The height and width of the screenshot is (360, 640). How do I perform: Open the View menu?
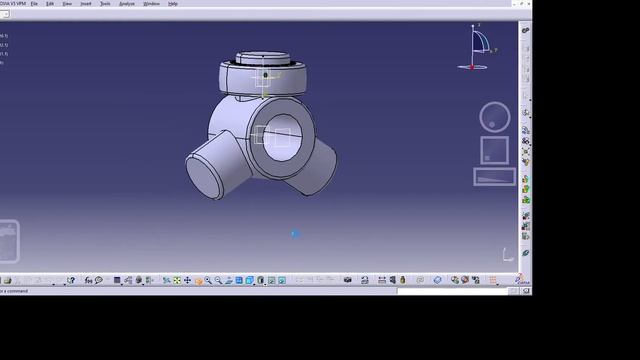click(x=67, y=4)
